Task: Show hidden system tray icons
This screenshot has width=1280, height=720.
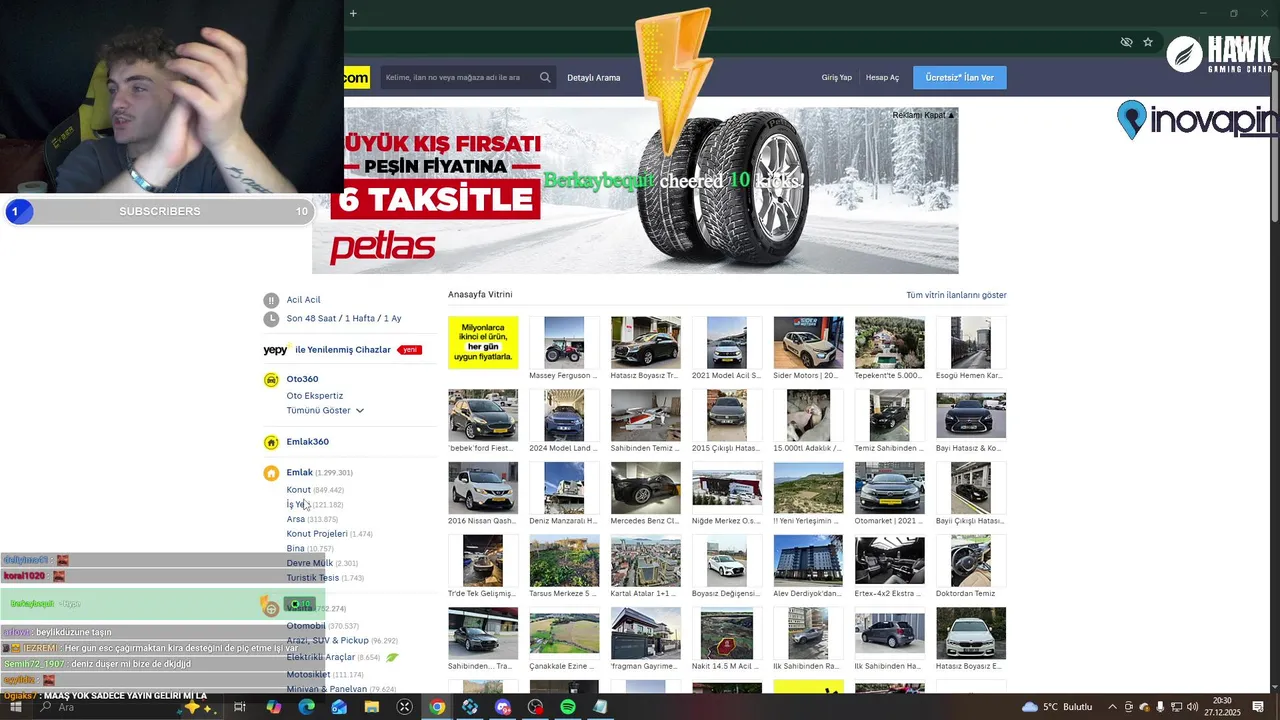Action: (x=1112, y=707)
